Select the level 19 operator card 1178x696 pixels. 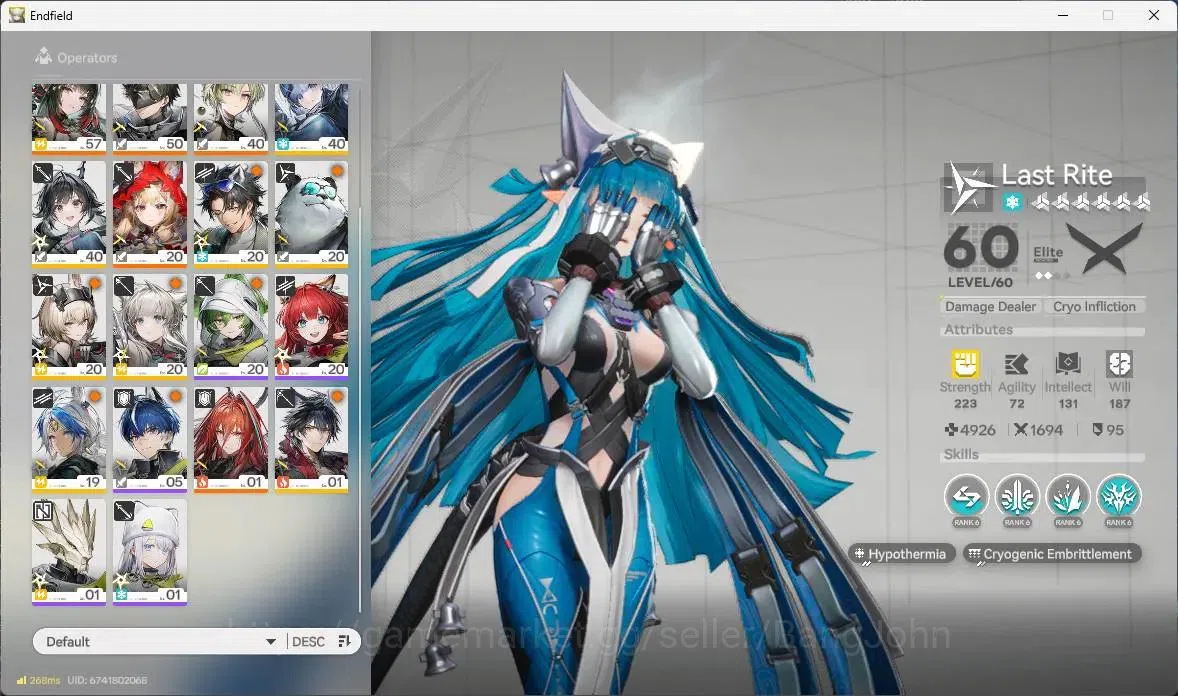coord(68,440)
